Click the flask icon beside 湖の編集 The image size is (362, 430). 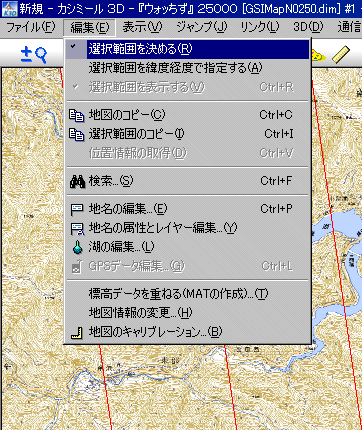point(78,247)
